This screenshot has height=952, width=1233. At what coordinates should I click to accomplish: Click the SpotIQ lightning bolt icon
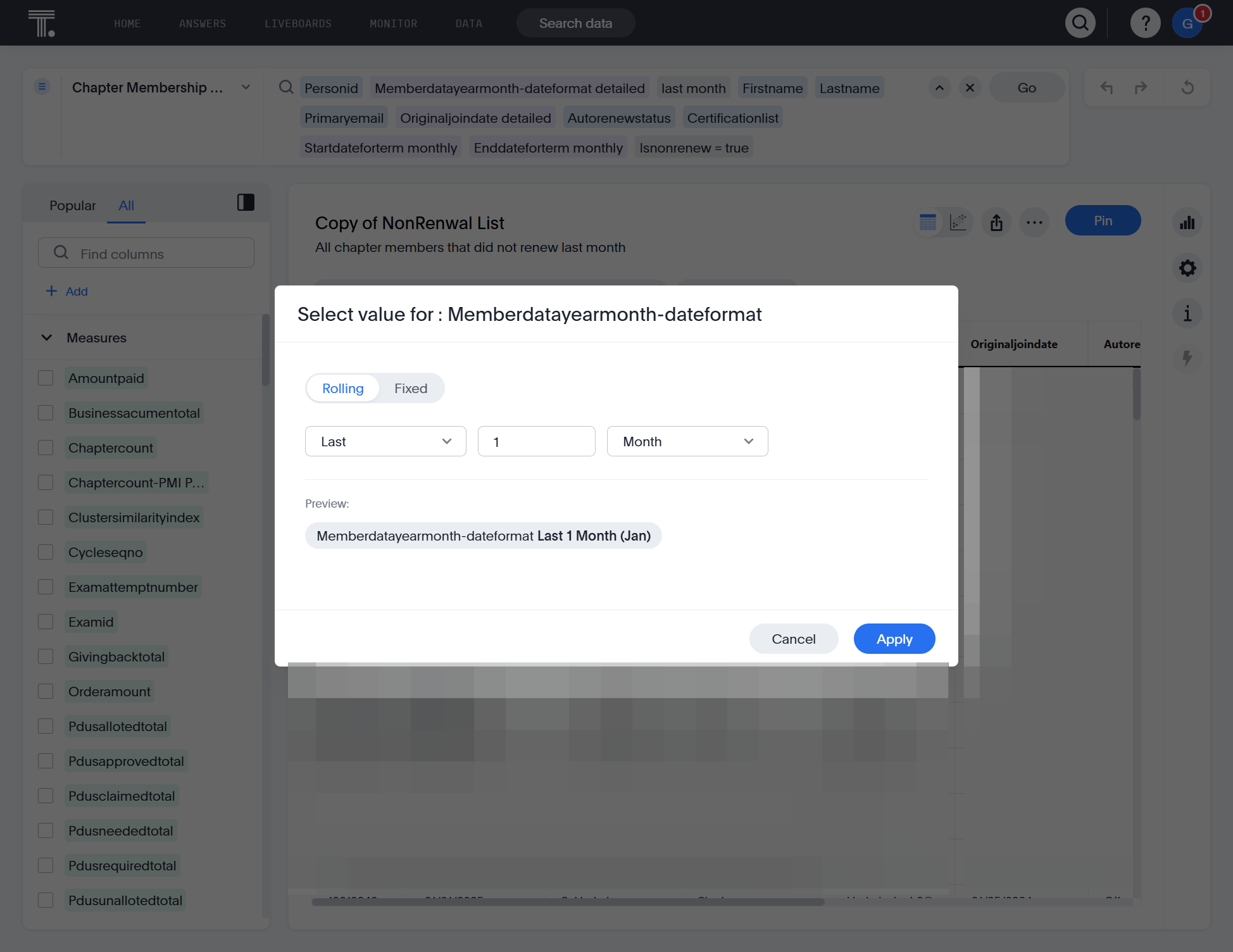point(1187,358)
